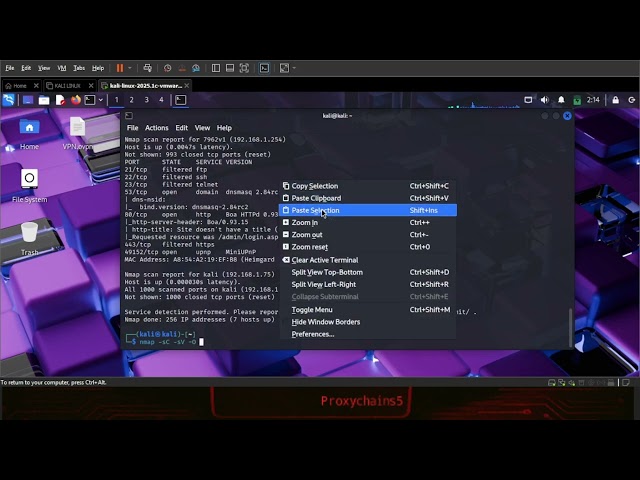Choose Clear Active Terminal

368,260
